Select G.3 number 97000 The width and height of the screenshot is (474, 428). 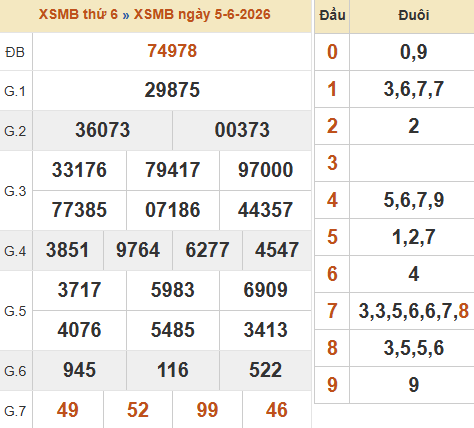pyautogui.click(x=265, y=170)
